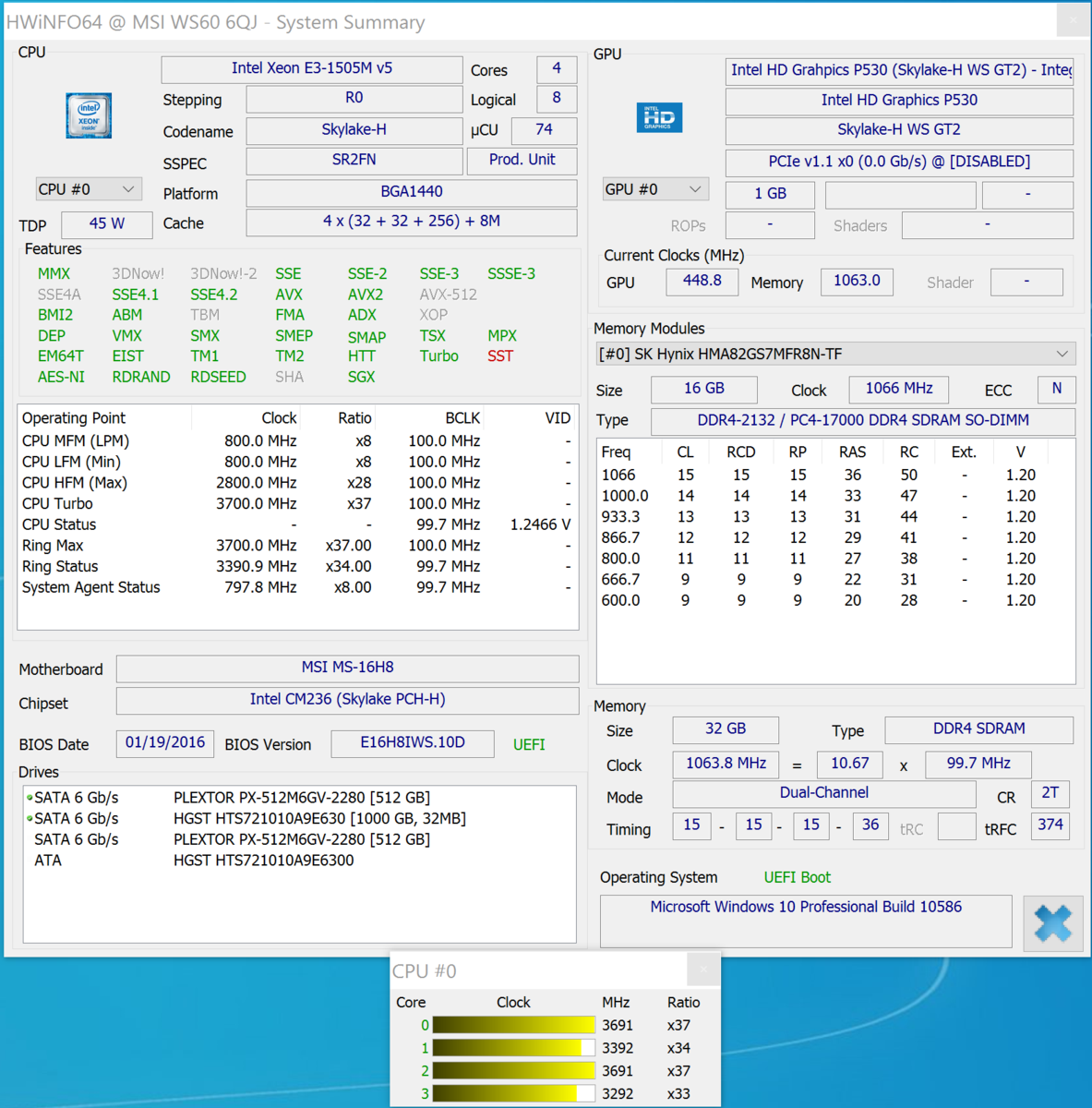Click the Intel HD Graphics P530 field

pyautogui.click(x=899, y=100)
